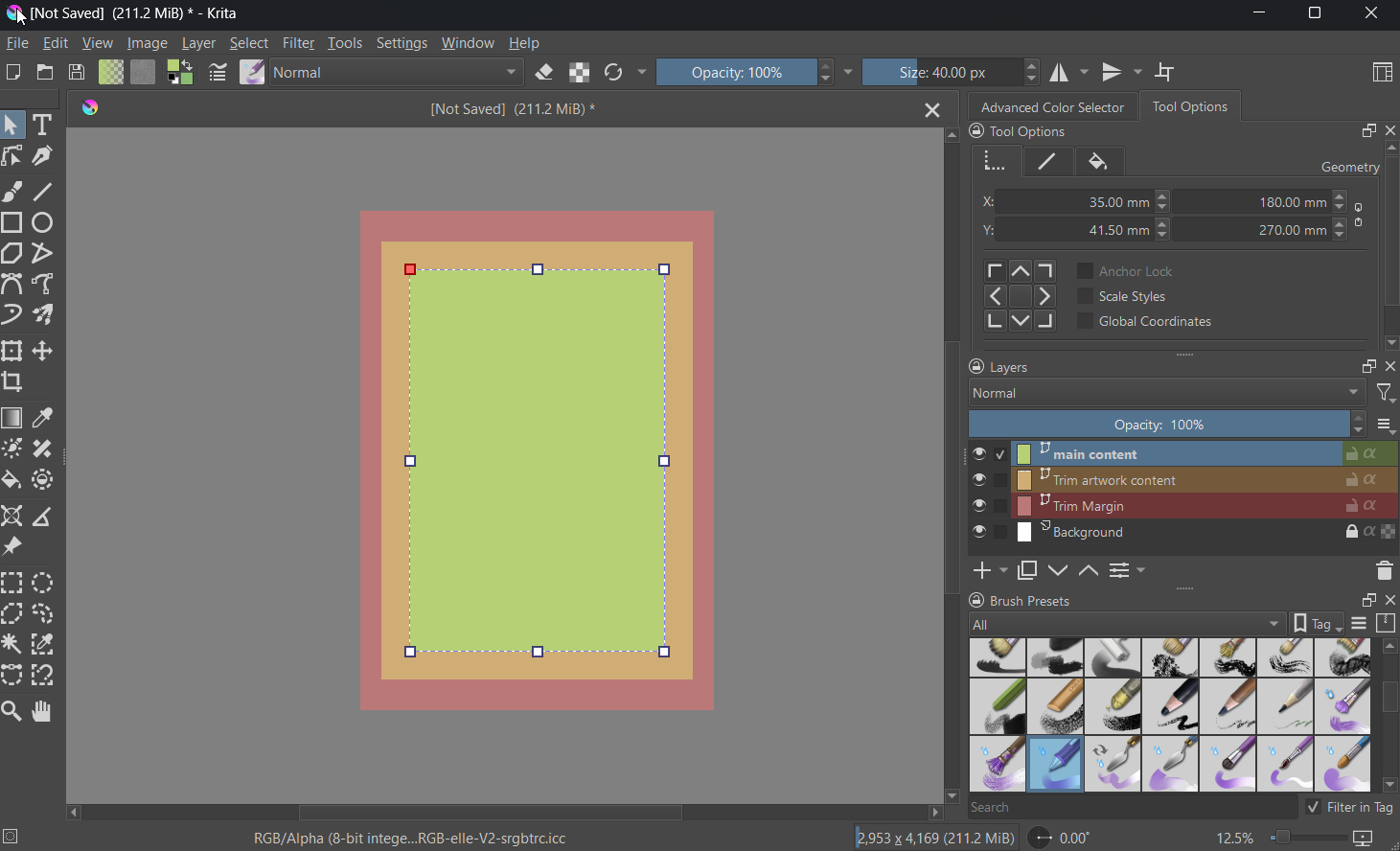Open the Filter menu
Image resolution: width=1400 pixels, height=851 pixels.
coord(298,43)
